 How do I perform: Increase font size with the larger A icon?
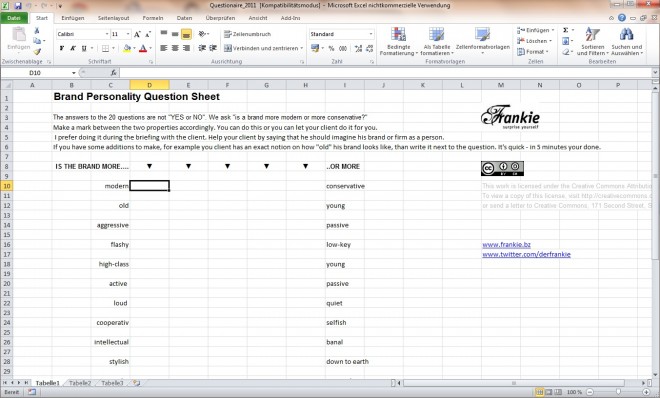tap(137, 34)
